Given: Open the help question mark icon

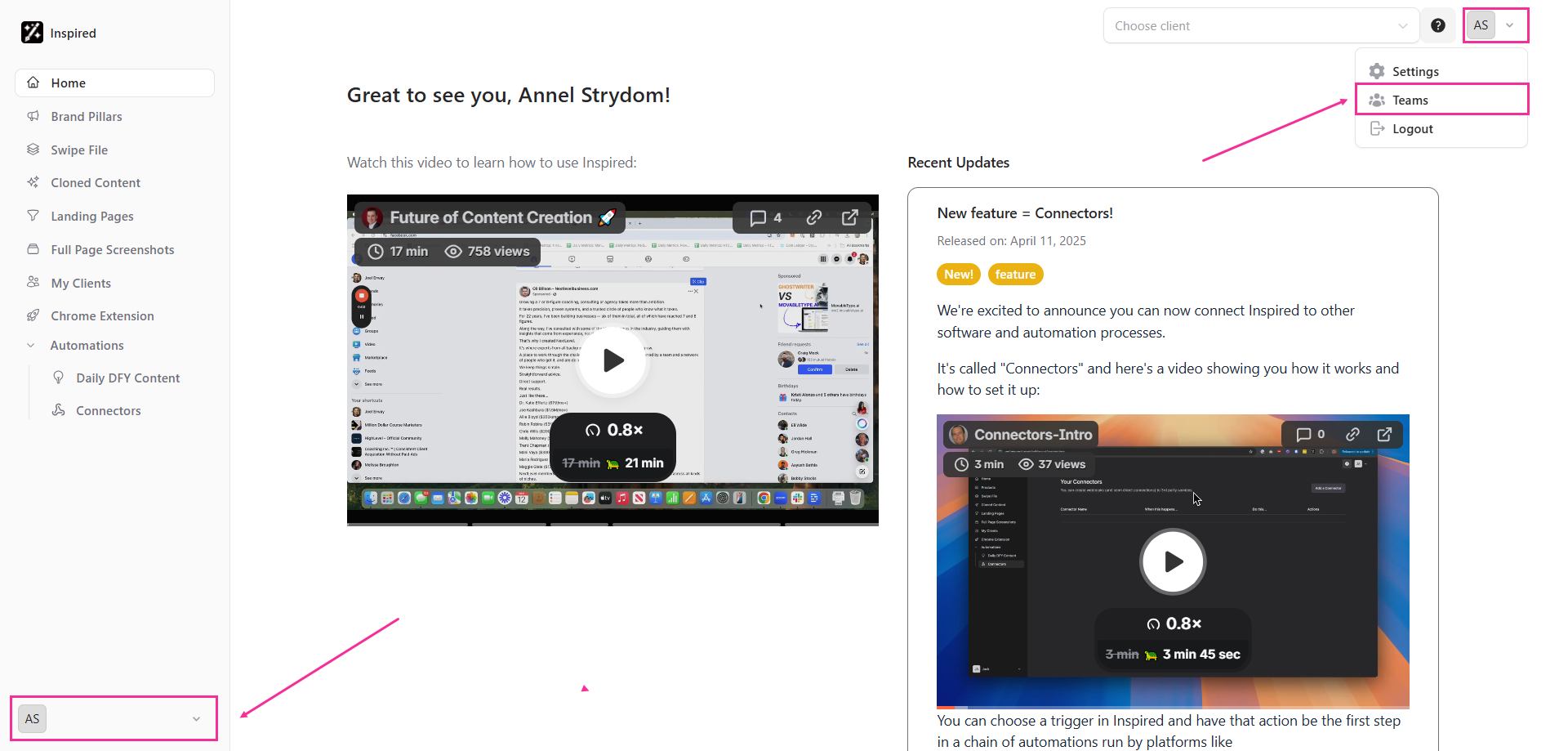Looking at the screenshot, I should coord(1438,25).
